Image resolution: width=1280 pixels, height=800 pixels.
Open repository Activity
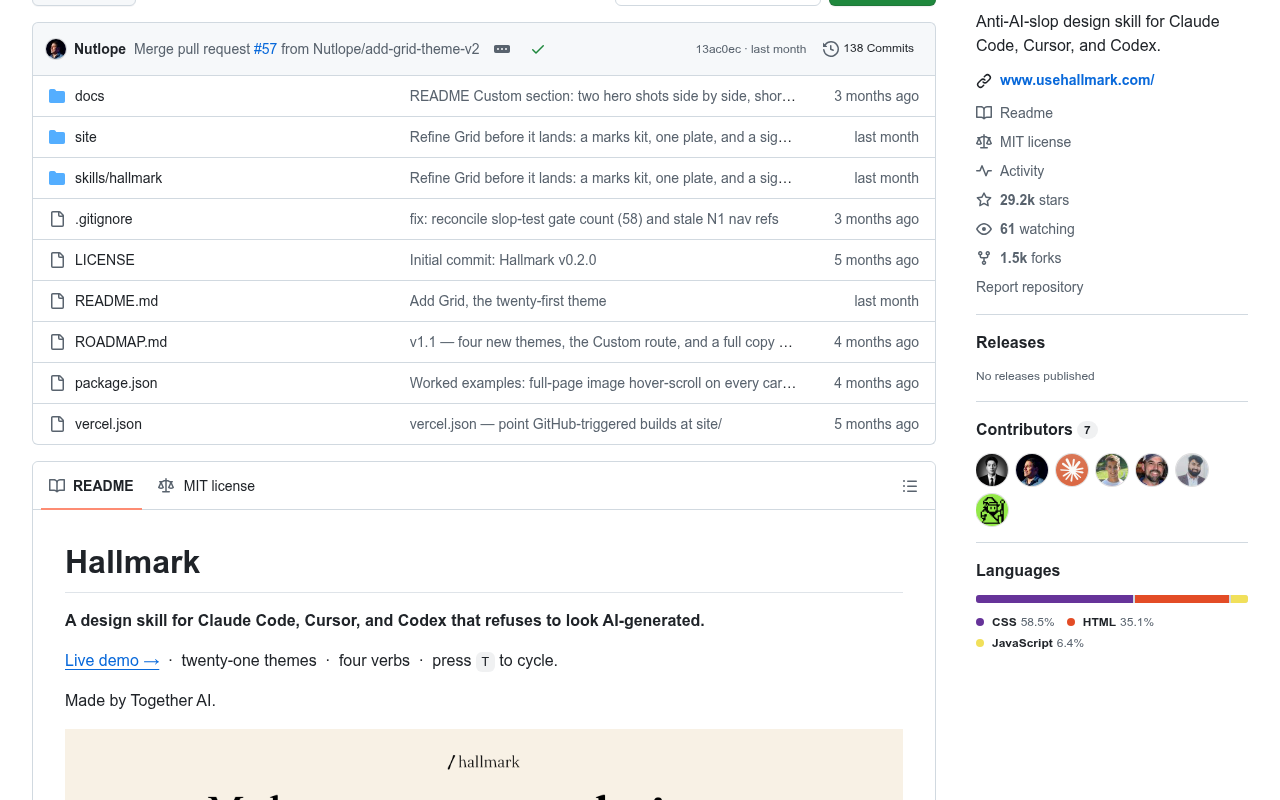point(1022,171)
